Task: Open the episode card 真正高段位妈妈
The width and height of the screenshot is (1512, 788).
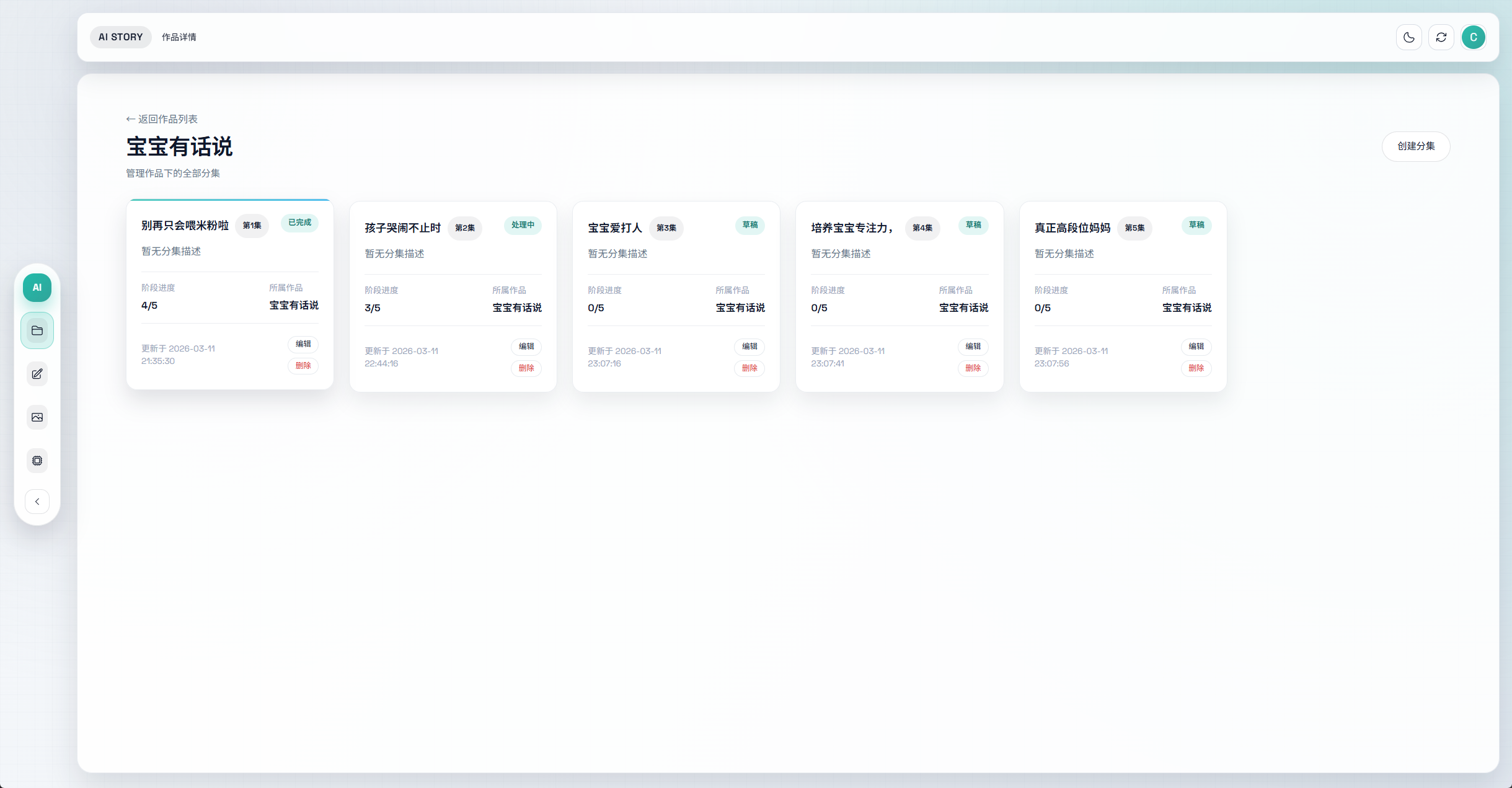Action: click(1123, 296)
